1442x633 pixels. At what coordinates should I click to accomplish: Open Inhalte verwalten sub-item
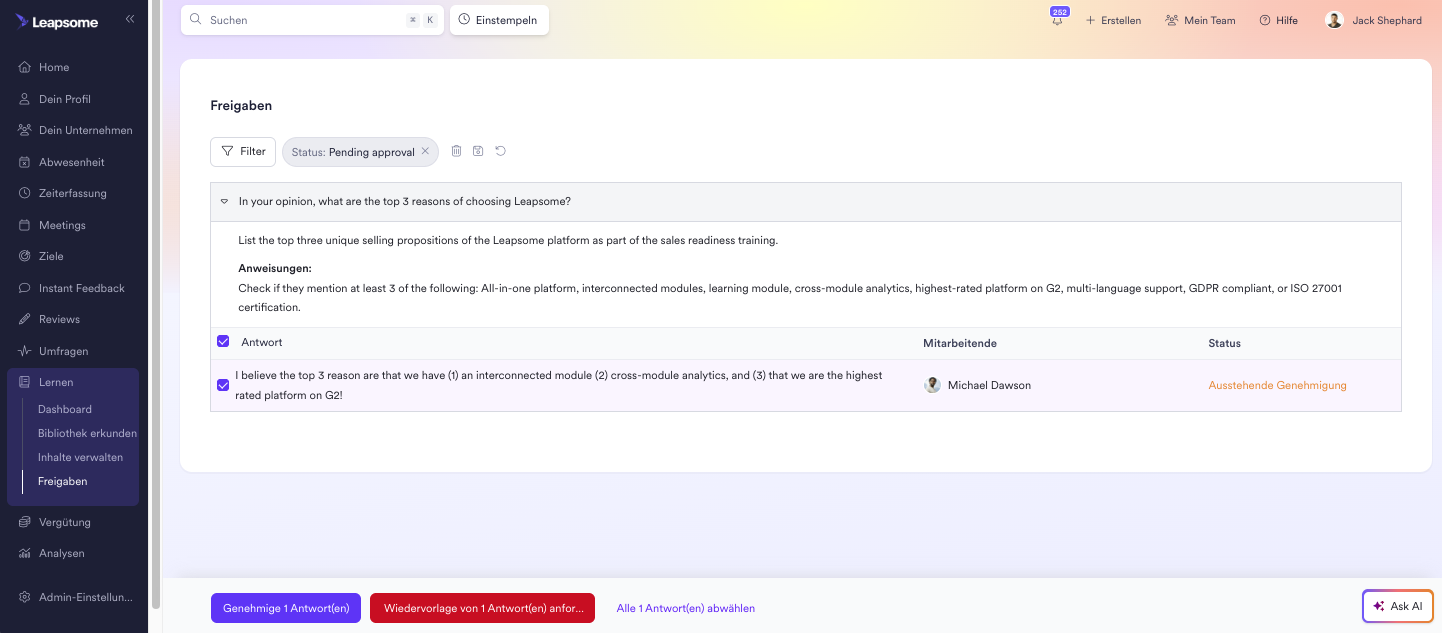click(80, 457)
